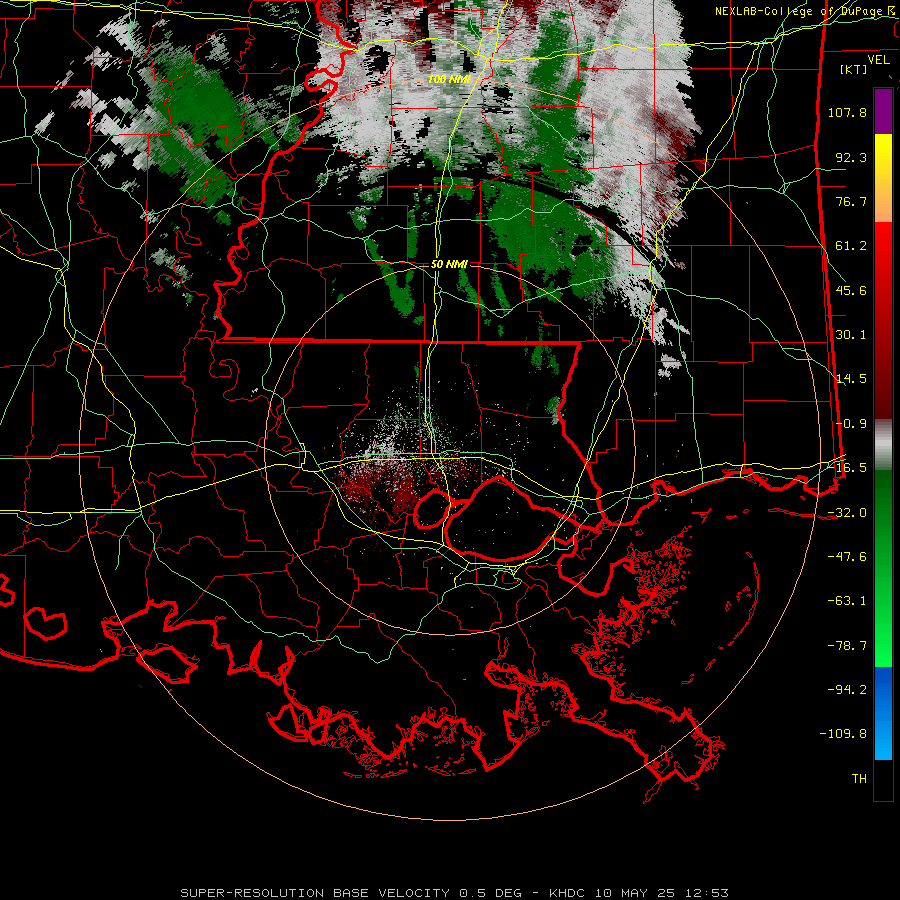Screen dimensions: 900x900
Task: Select the -32.0 velocity scale value
Action: (x=847, y=512)
